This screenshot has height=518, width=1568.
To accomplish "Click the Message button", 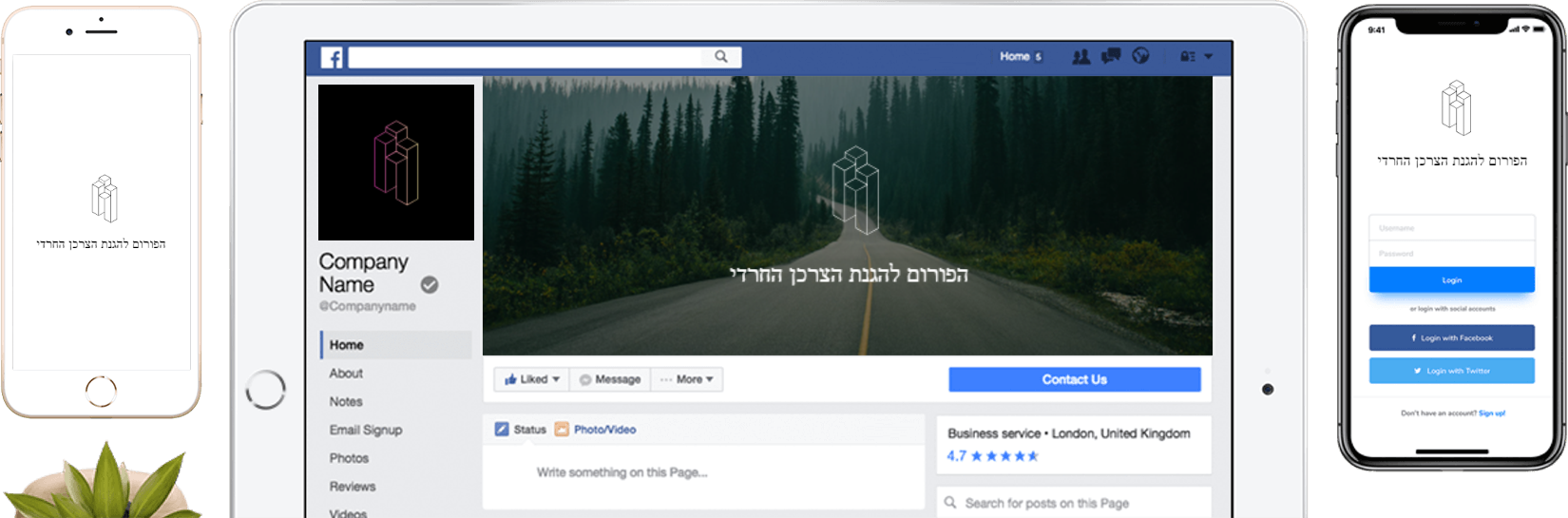I will (610, 379).
